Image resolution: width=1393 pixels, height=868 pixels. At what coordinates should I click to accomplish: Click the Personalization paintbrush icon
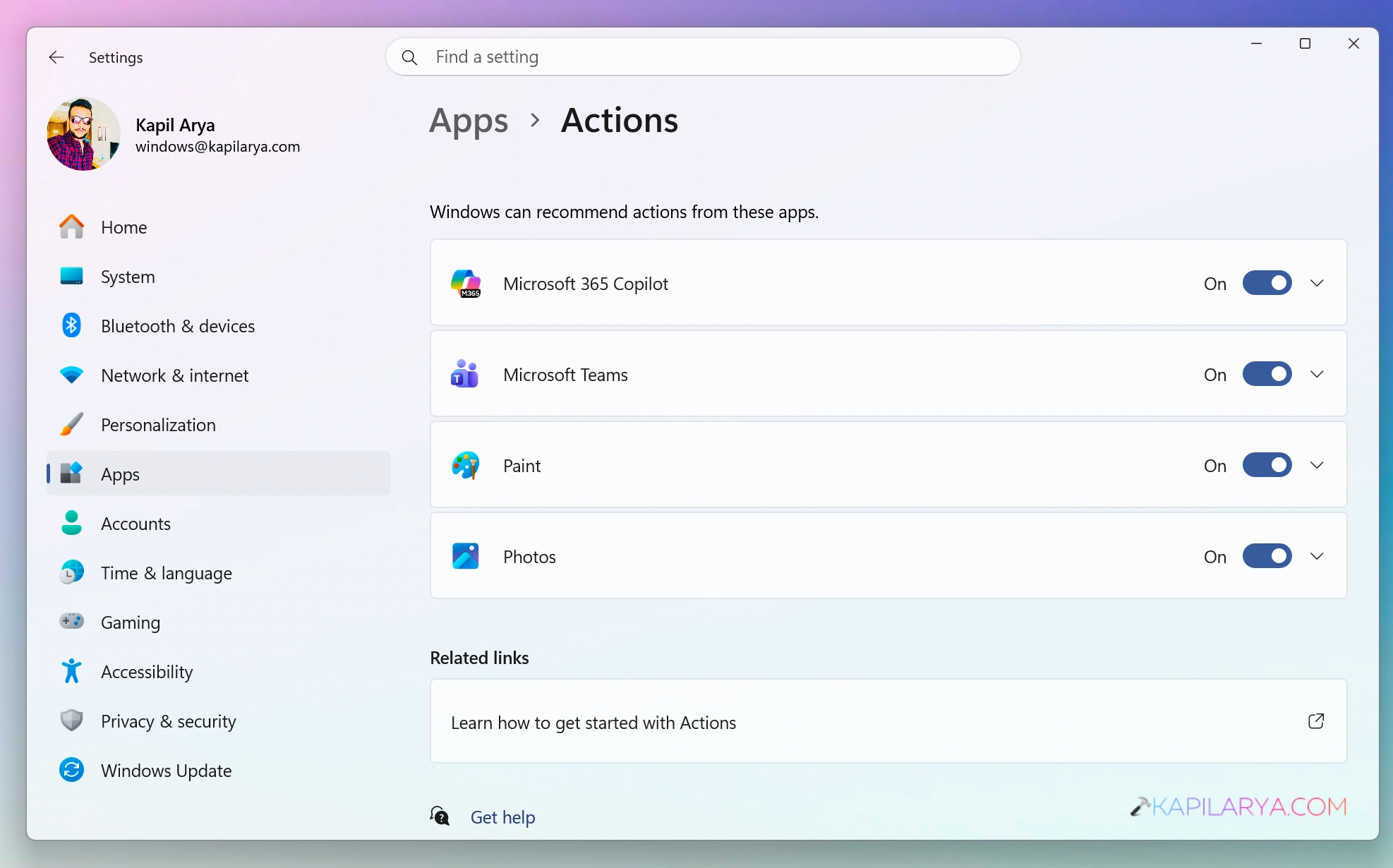point(71,424)
